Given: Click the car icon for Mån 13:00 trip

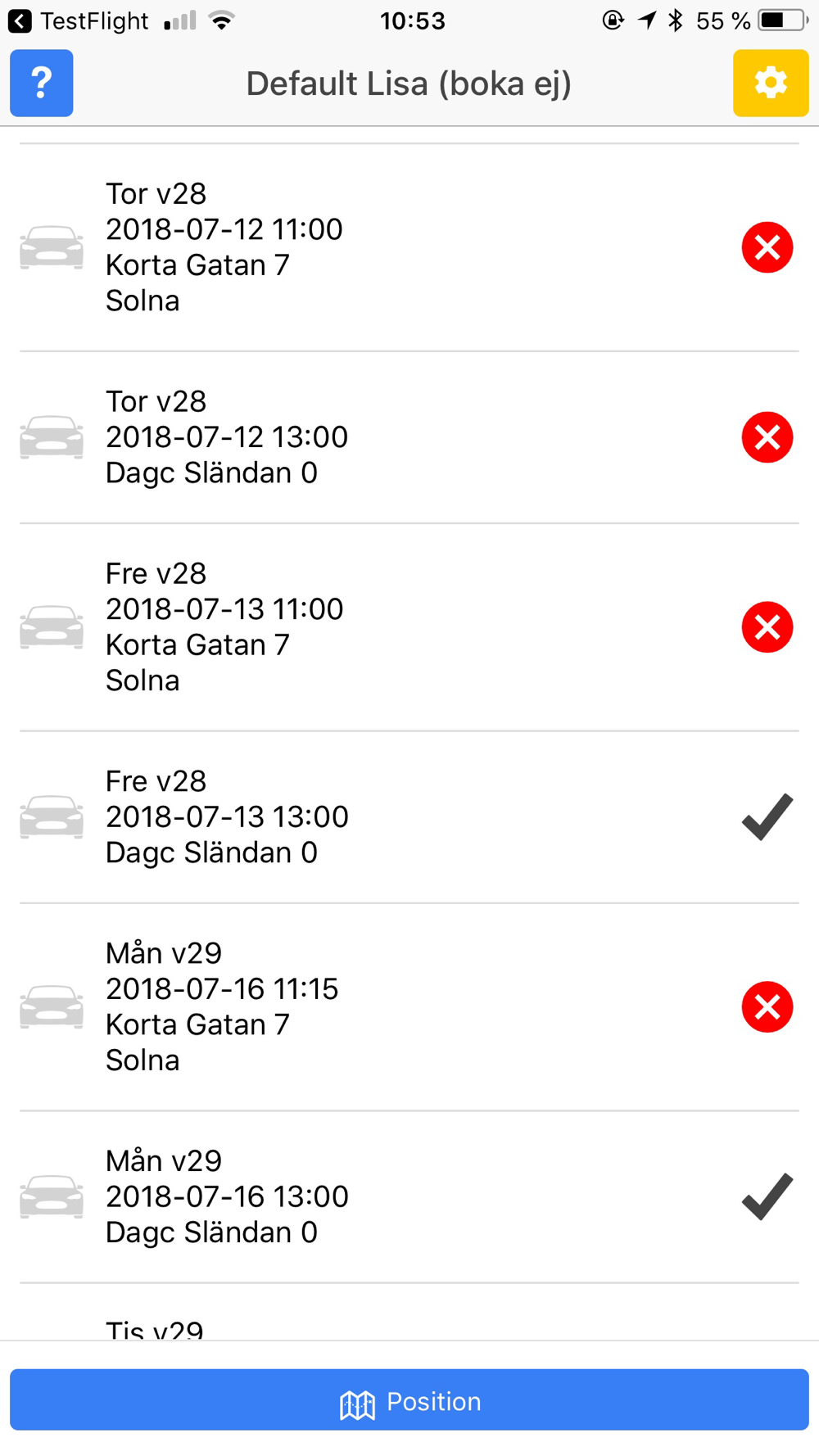Looking at the screenshot, I should click(x=52, y=1197).
